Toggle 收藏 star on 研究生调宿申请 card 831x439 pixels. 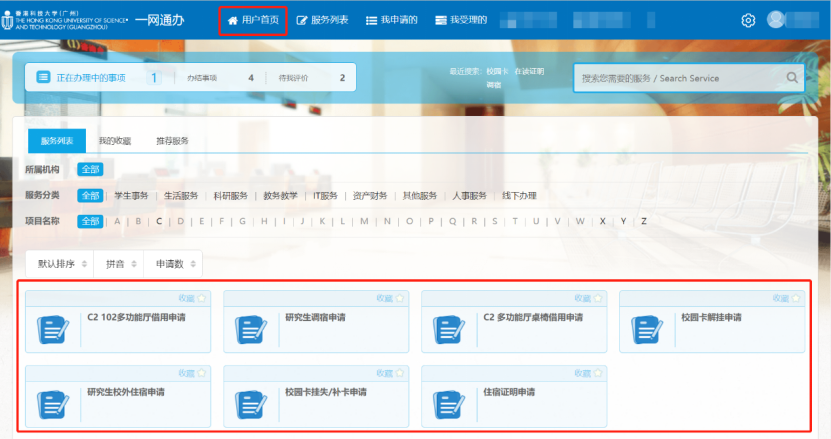click(400, 298)
